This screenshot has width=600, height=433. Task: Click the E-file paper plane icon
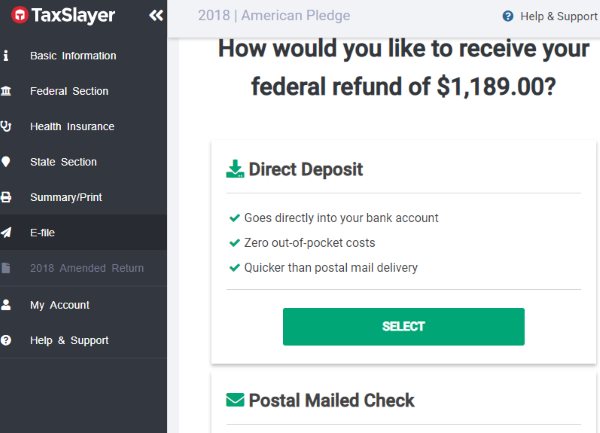pos(7,233)
